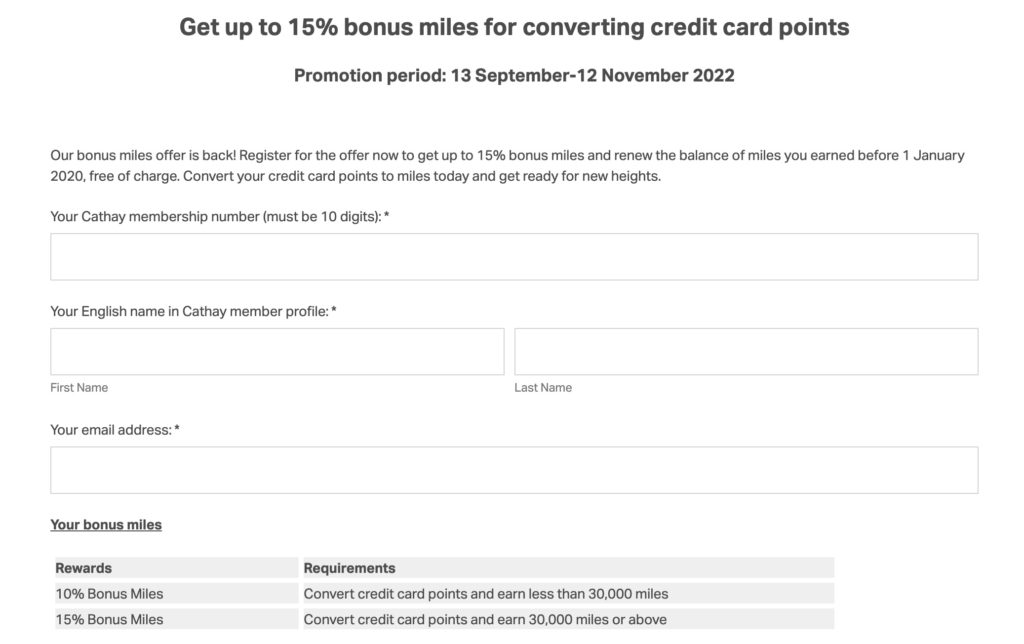1024x644 pixels.
Task: Click into the Last Name text box
Action: (x=746, y=352)
